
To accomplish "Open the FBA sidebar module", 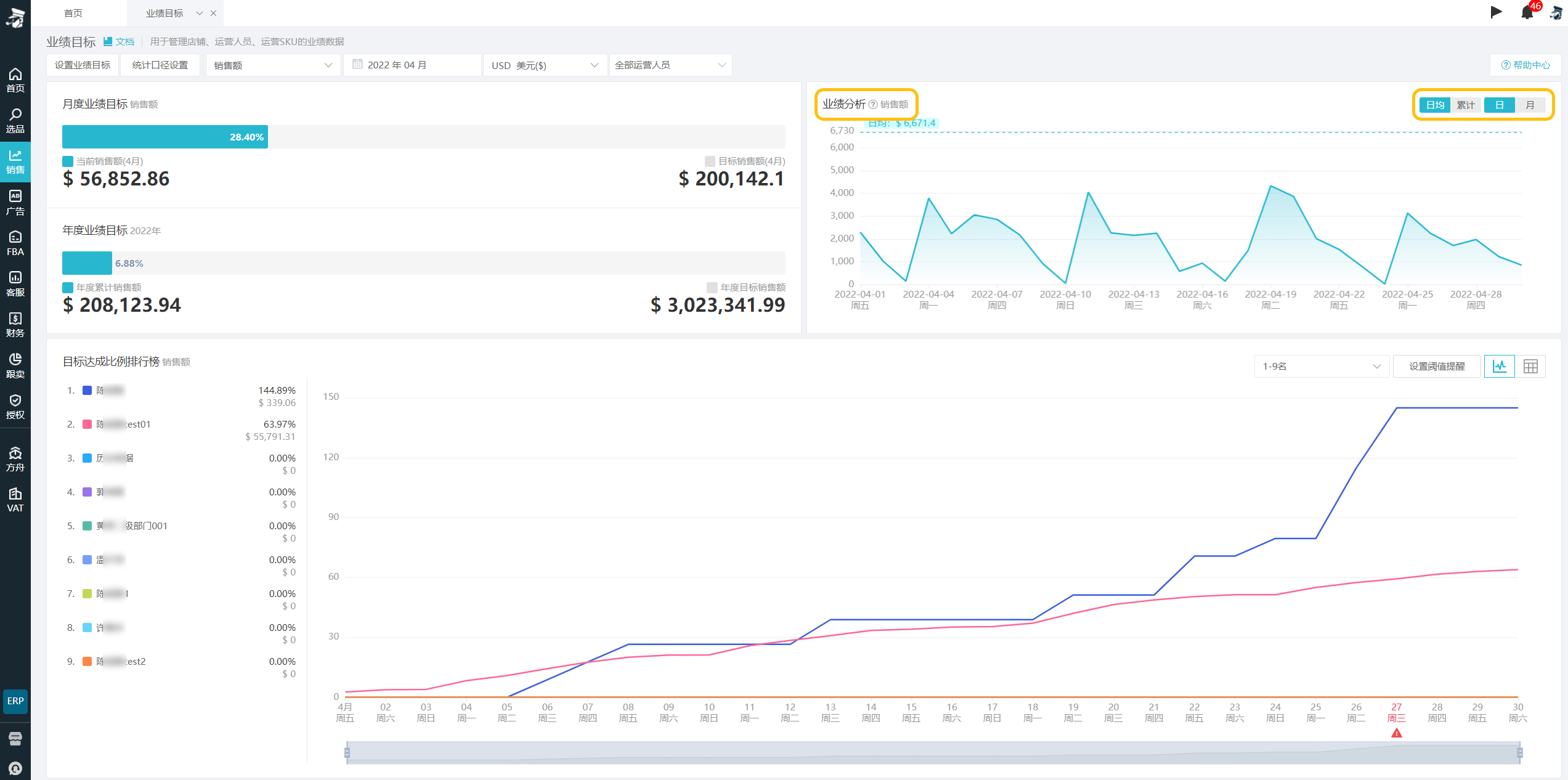I will tap(15, 243).
